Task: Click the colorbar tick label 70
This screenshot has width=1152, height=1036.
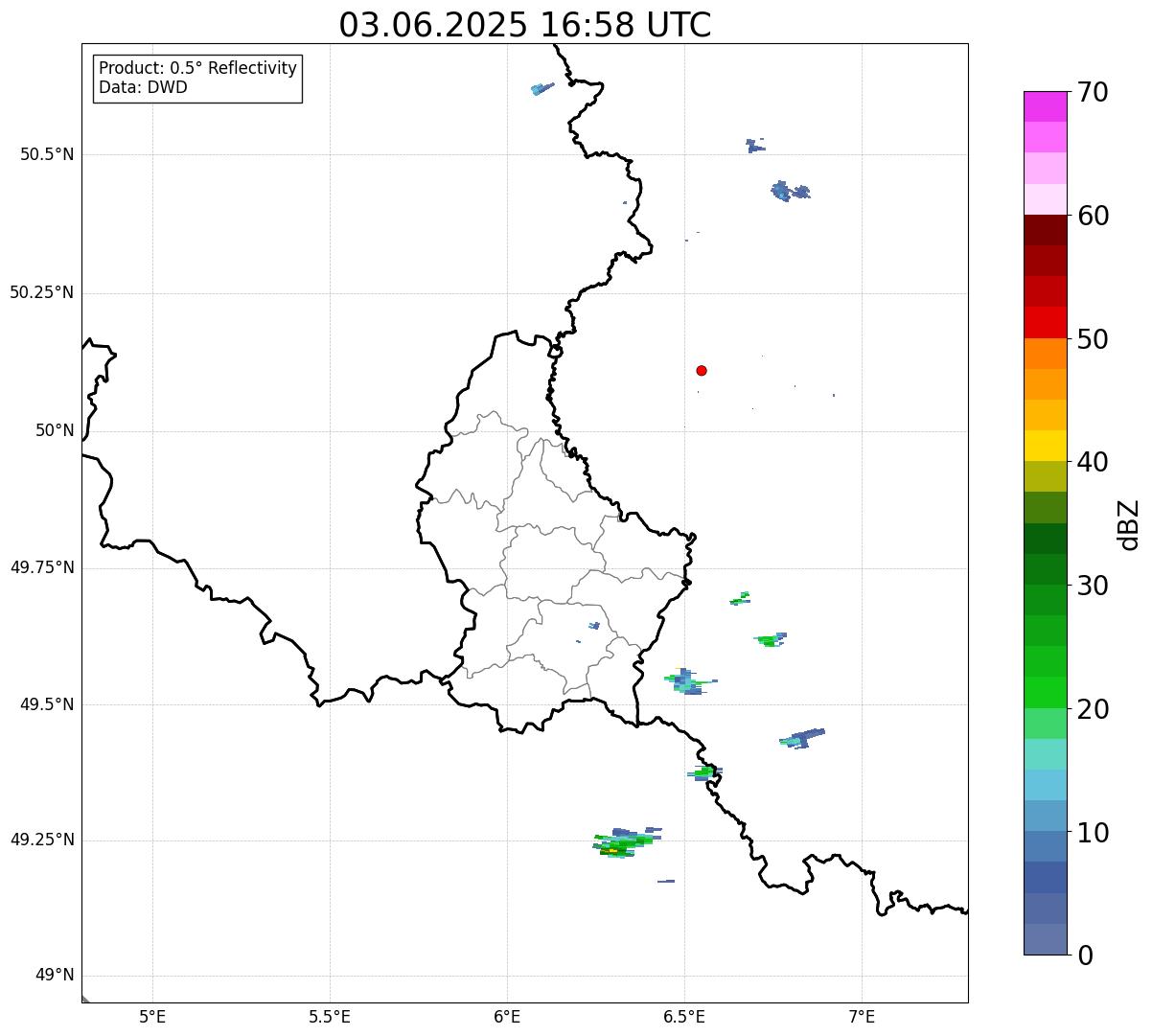Action: pyautogui.click(x=1093, y=92)
